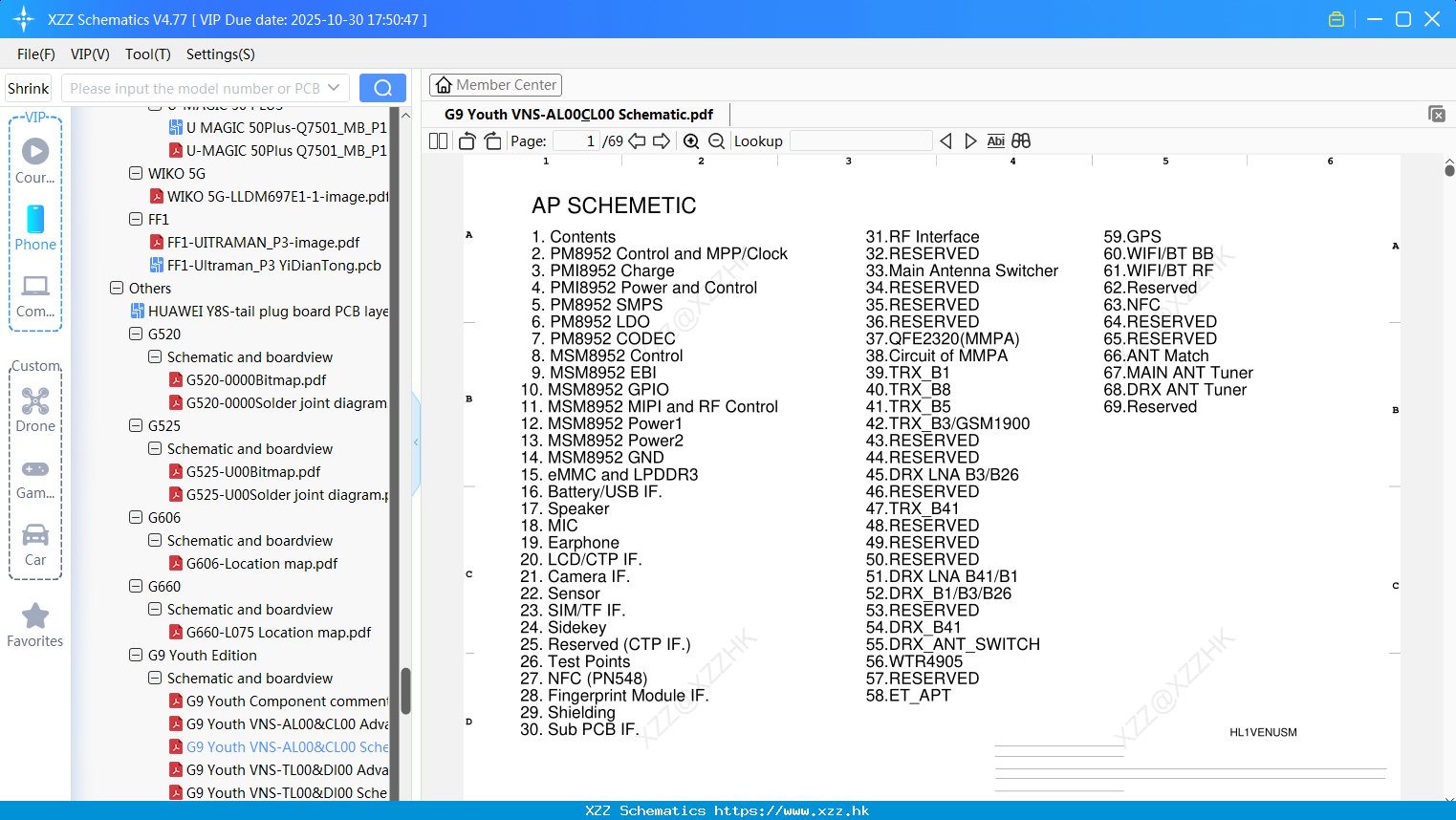Click the file tree vertical scrollbar thumb
This screenshot has width=1456, height=820.
pos(405,691)
